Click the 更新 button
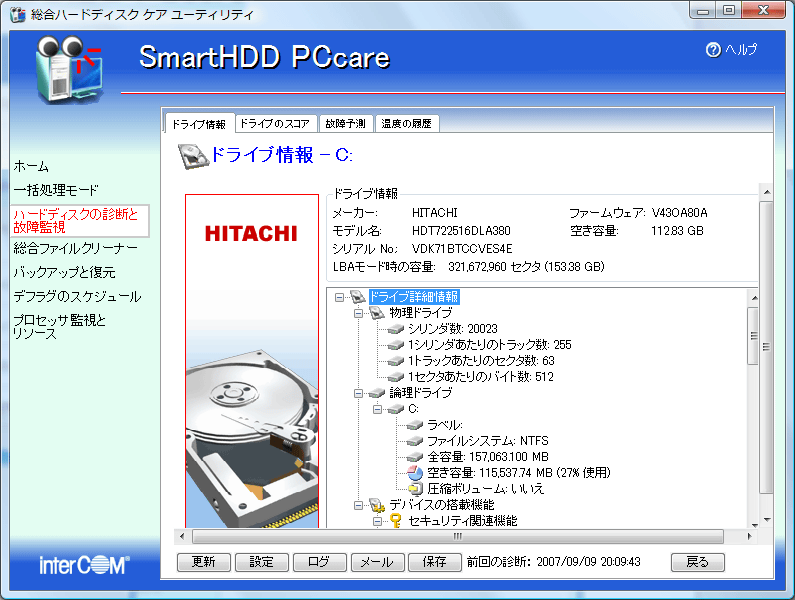Screen dimensions: 795x600 (204, 562)
